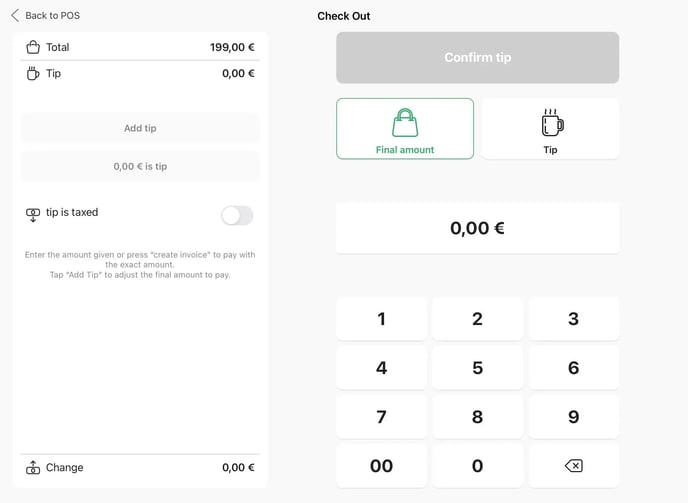Click the Total bag icon

[33, 47]
